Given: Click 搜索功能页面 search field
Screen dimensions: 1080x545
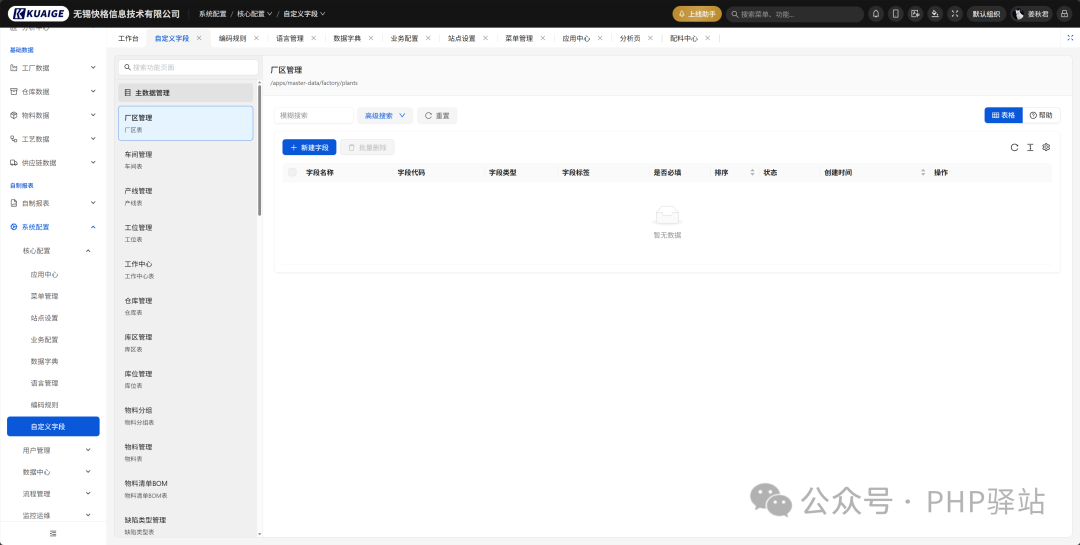Looking at the screenshot, I should pos(188,68).
